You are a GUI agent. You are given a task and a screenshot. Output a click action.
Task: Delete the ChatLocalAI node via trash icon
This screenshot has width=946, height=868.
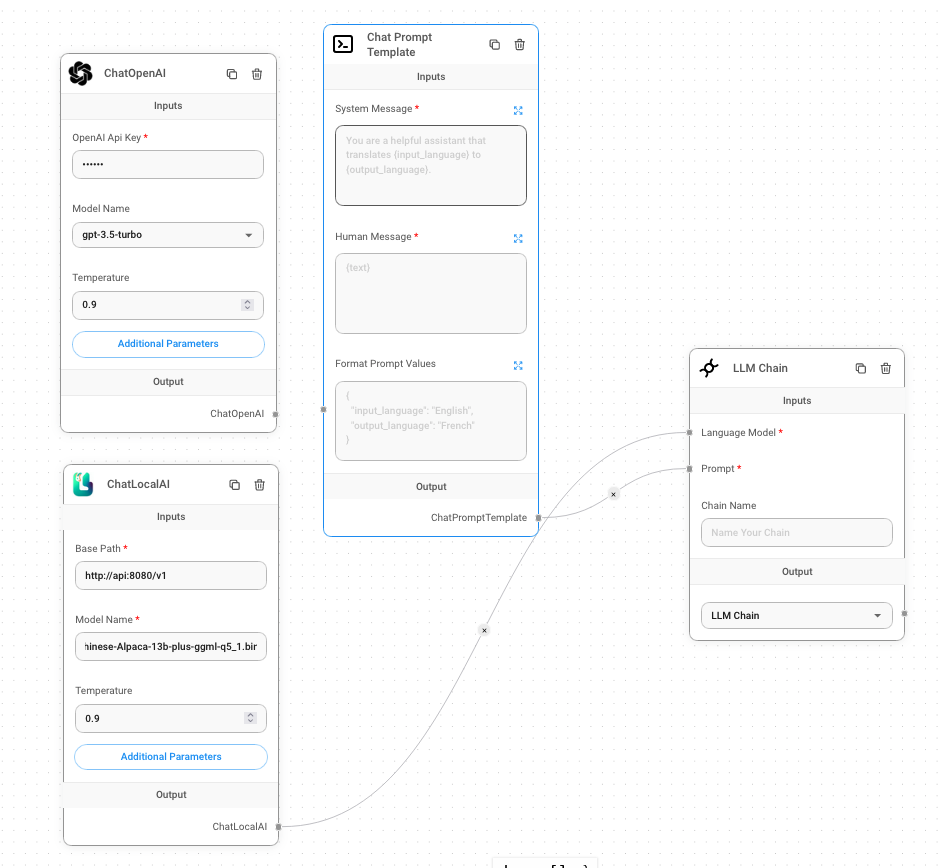259,484
